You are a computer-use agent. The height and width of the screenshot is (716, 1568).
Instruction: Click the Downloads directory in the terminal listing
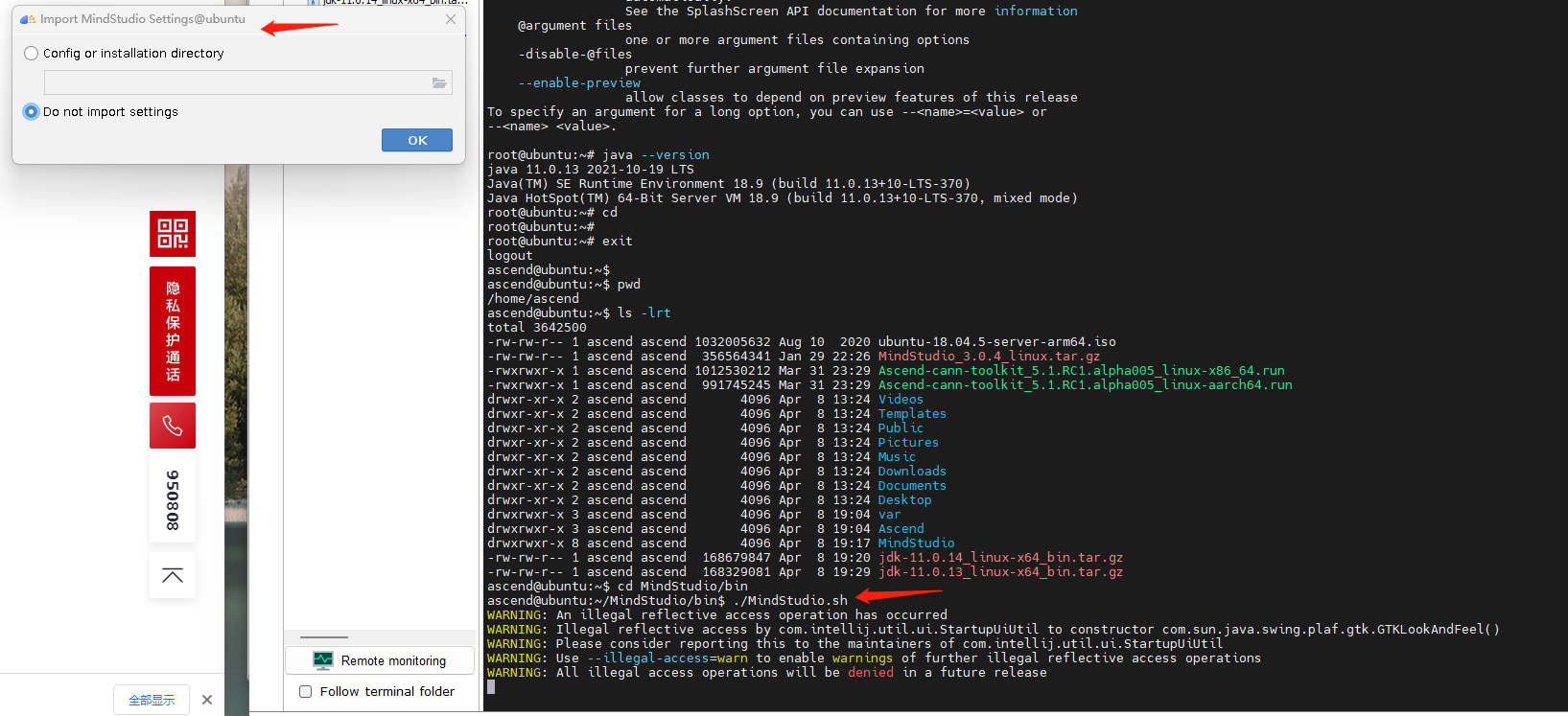913,472
